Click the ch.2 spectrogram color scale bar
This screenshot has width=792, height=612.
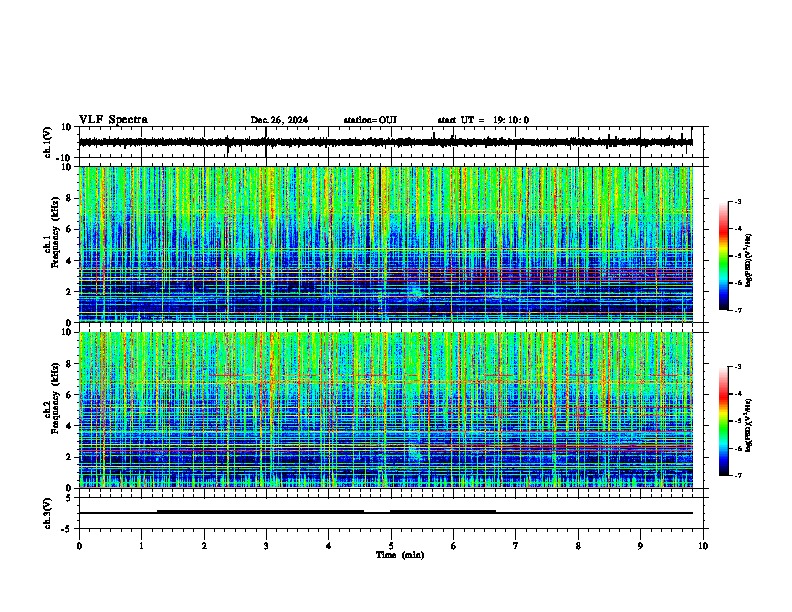pyautogui.click(x=724, y=421)
